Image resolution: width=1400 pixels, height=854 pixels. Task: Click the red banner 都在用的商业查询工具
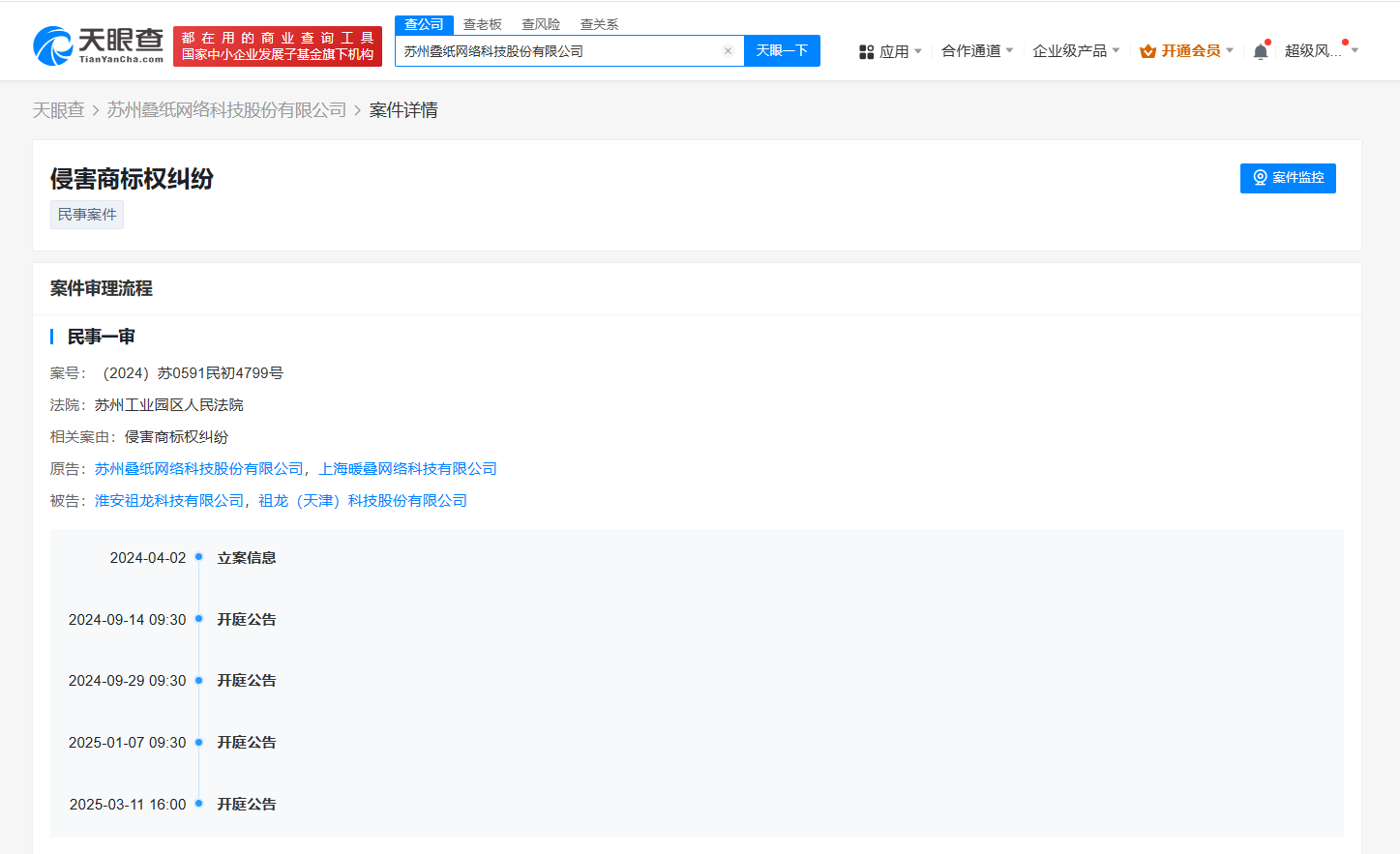tap(278, 46)
